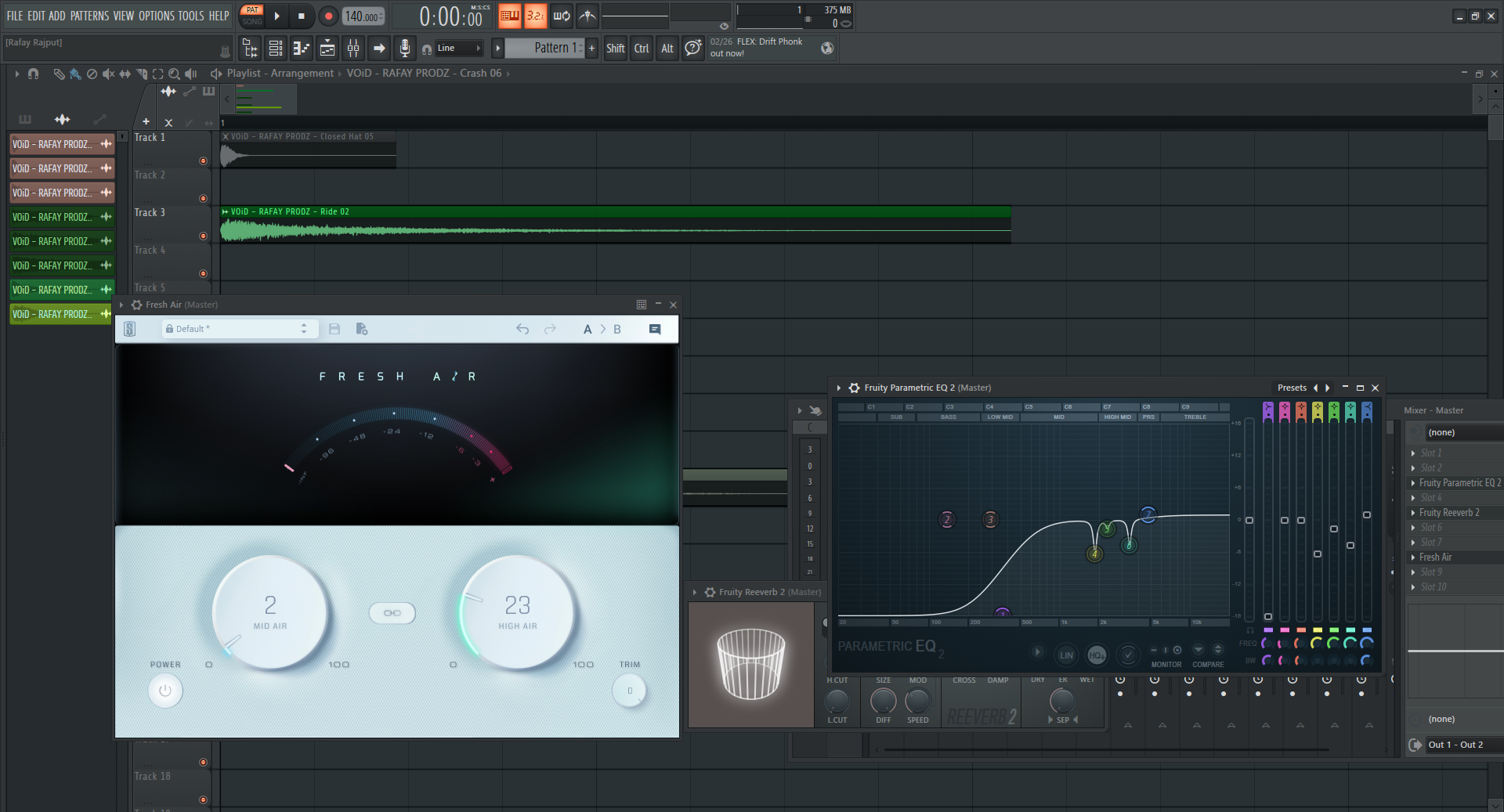1504x812 pixels.
Task: Open the Mixer window from toolbar
Action: (353, 49)
